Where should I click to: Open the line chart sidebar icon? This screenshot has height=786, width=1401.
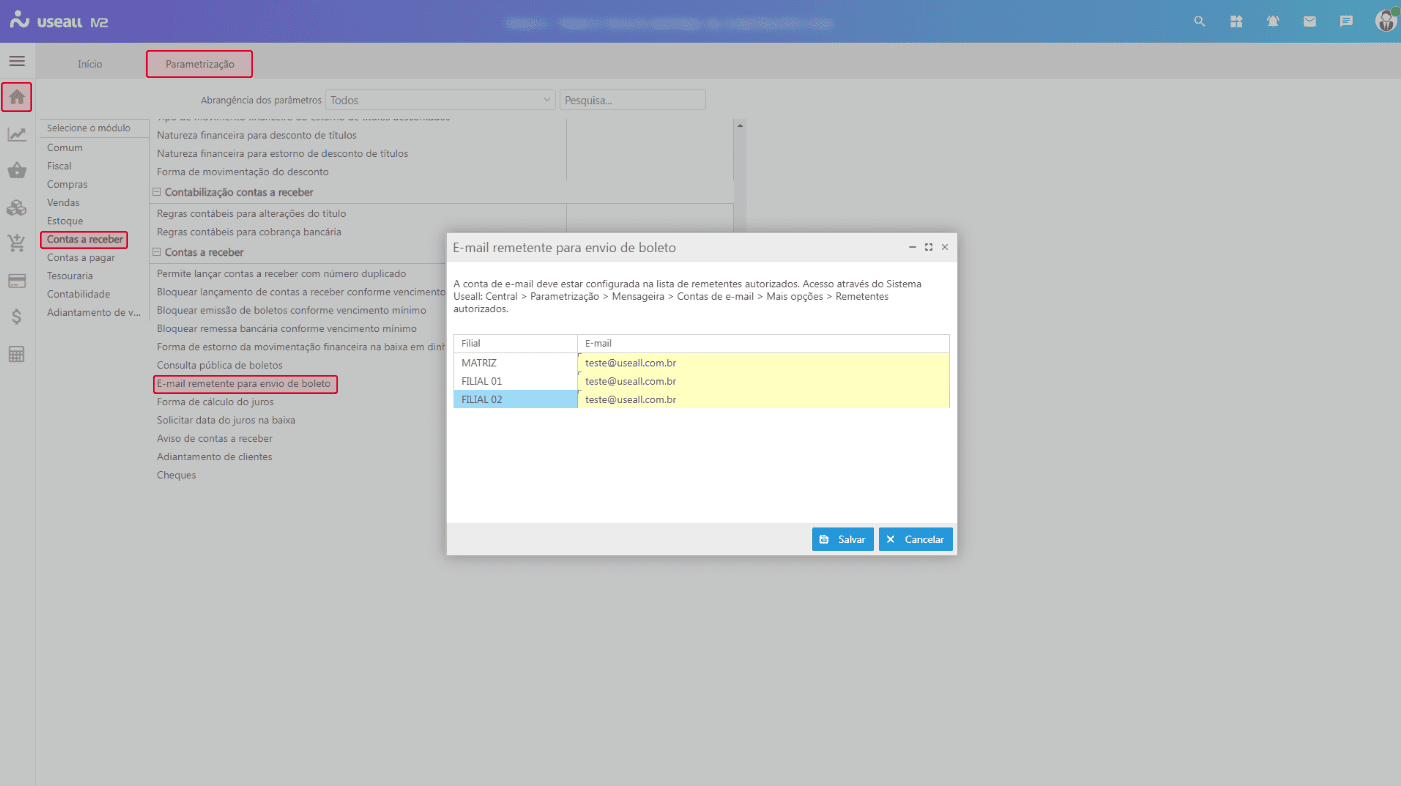point(17,135)
